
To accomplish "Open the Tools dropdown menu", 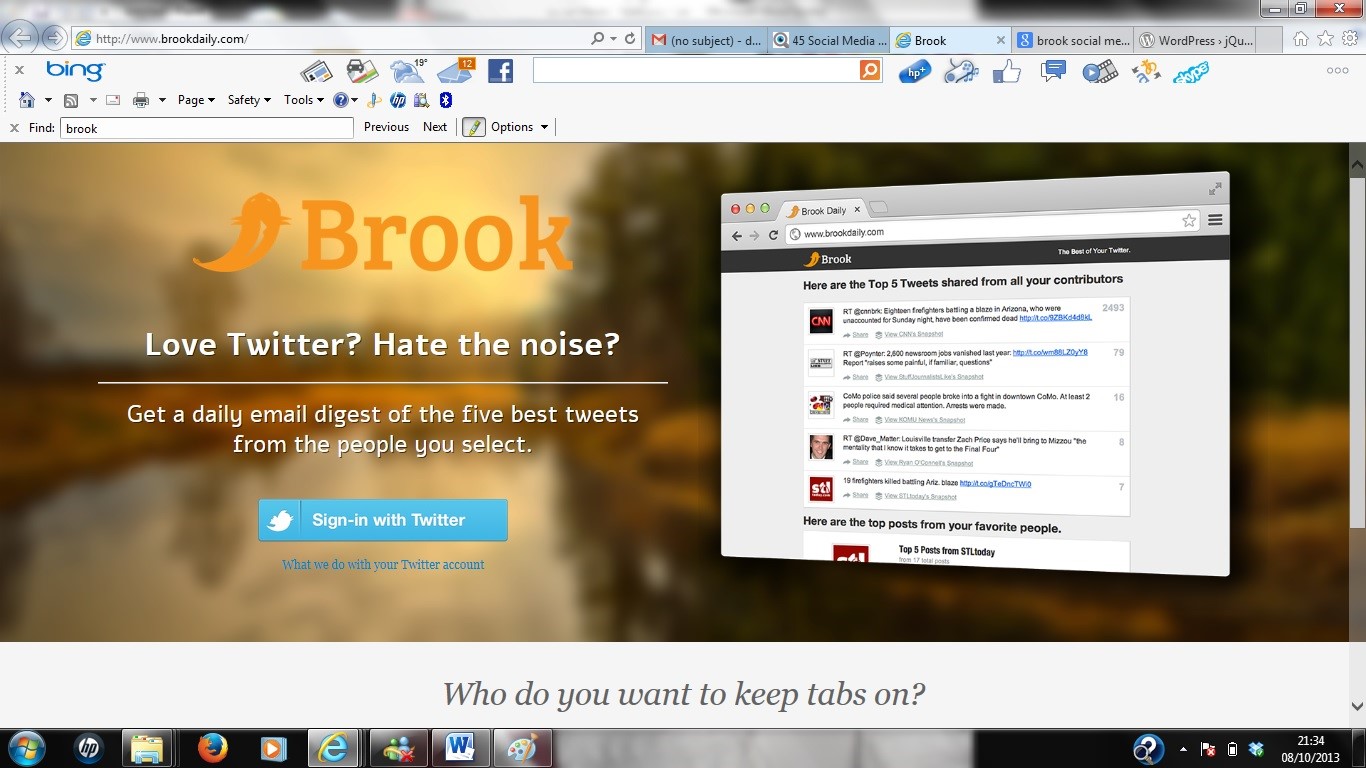I will [304, 100].
